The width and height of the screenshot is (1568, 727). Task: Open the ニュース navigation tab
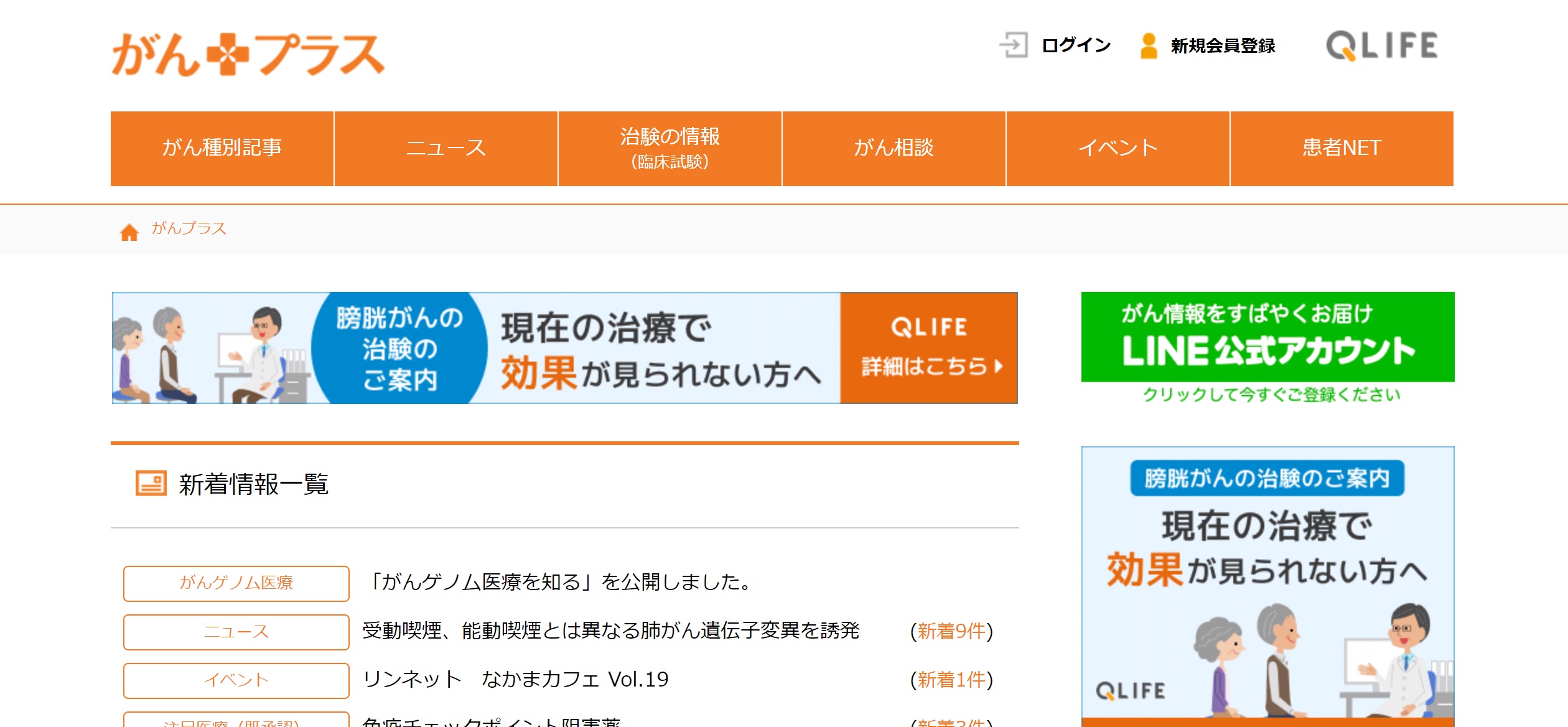click(x=446, y=148)
